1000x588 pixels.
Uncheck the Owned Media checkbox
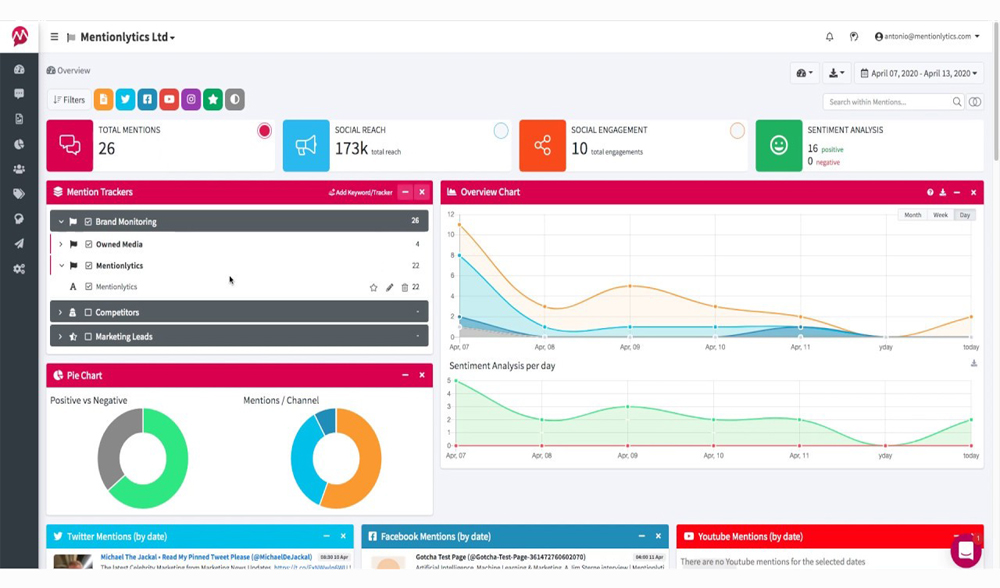click(x=89, y=244)
